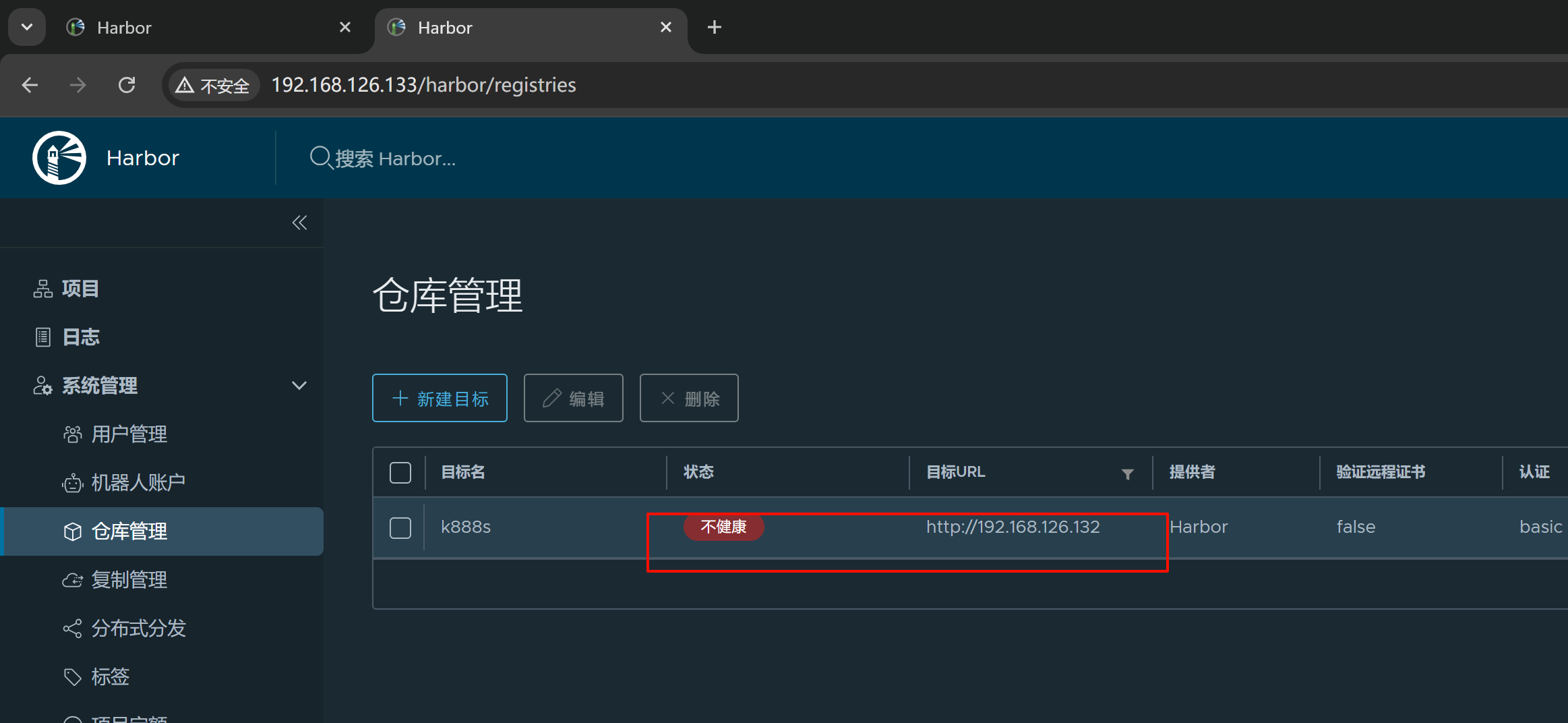Go to 用户管理 page
Image resolution: width=1568 pixels, height=723 pixels.
(129, 434)
